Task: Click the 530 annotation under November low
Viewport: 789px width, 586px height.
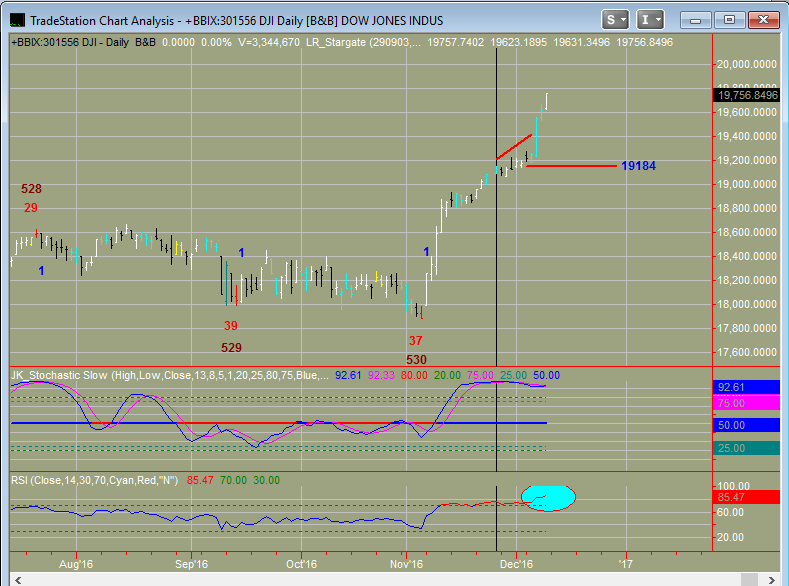Action: click(x=416, y=360)
